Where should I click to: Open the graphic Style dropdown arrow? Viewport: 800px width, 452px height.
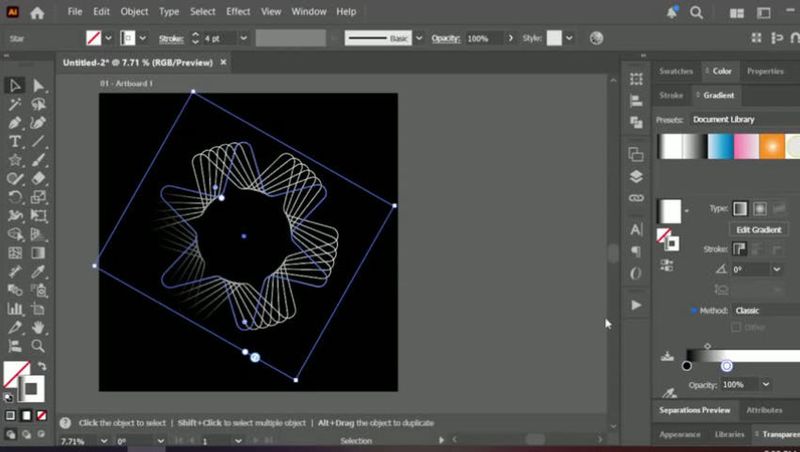569,38
